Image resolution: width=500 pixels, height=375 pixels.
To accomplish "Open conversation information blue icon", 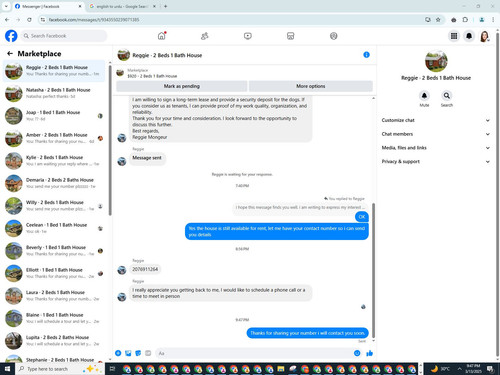I will [366, 55].
